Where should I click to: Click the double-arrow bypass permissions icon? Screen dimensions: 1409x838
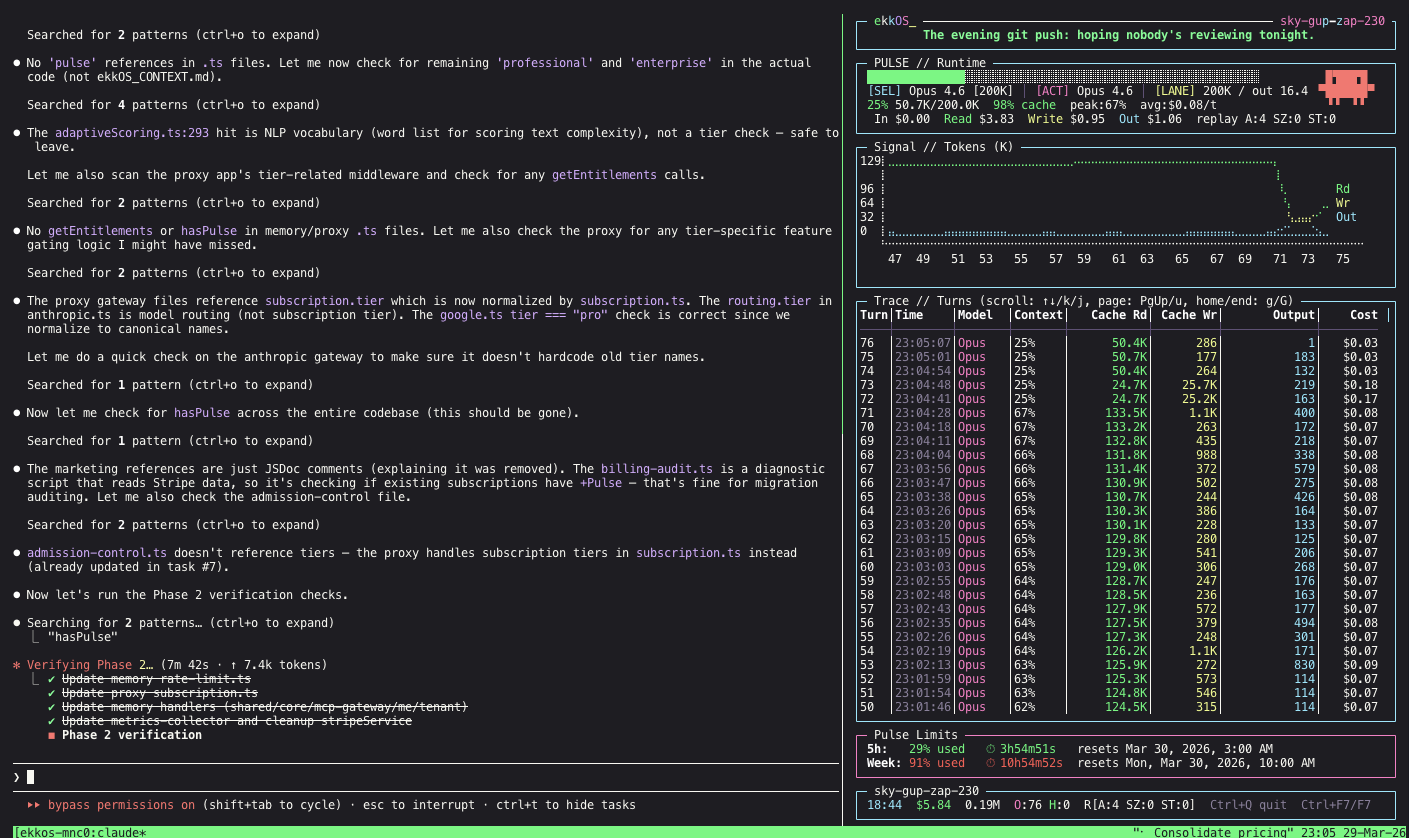pos(34,805)
